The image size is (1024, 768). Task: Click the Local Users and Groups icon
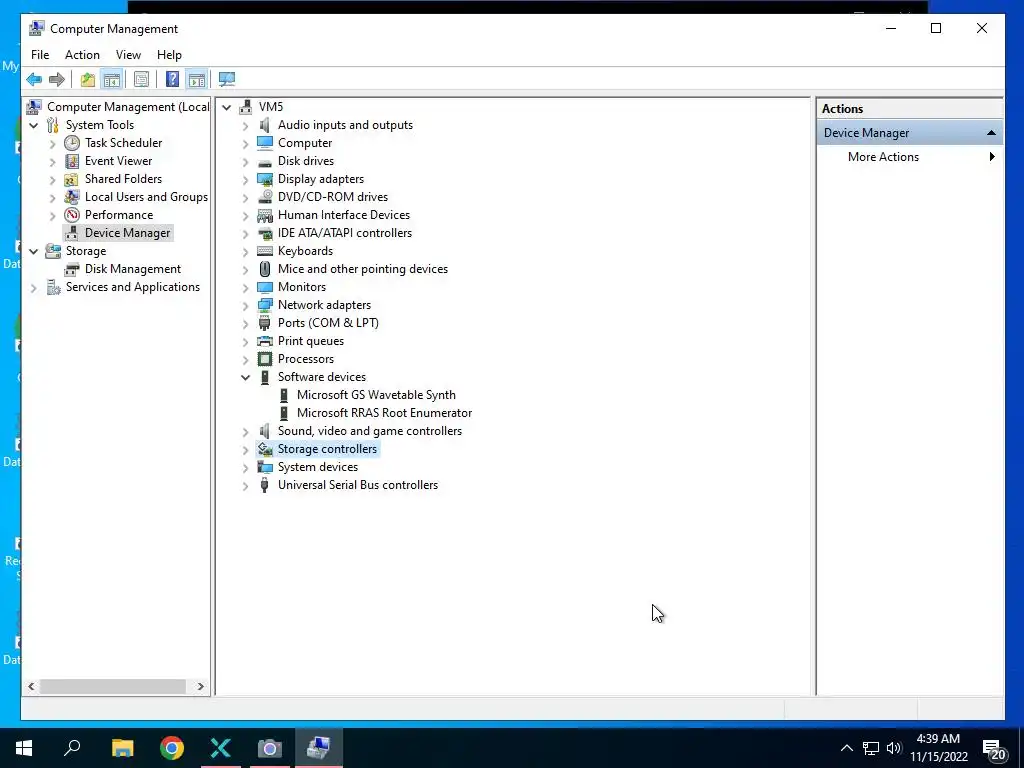pos(72,197)
